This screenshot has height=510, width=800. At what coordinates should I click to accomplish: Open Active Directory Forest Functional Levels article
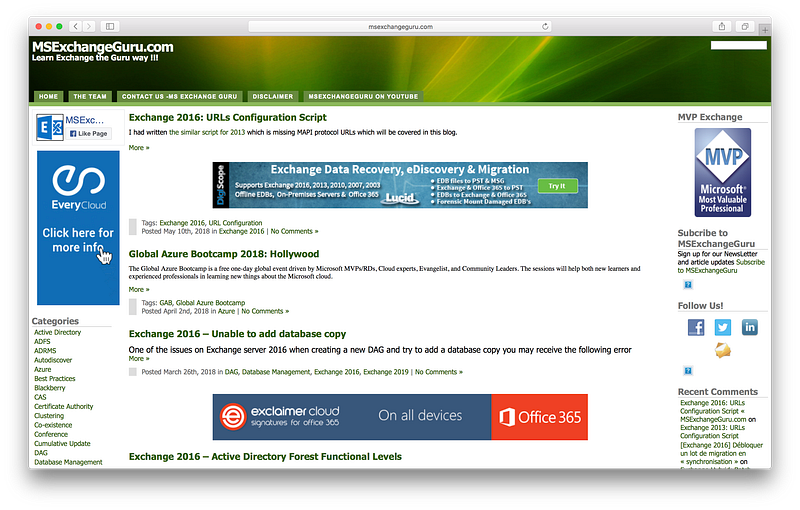click(265, 456)
